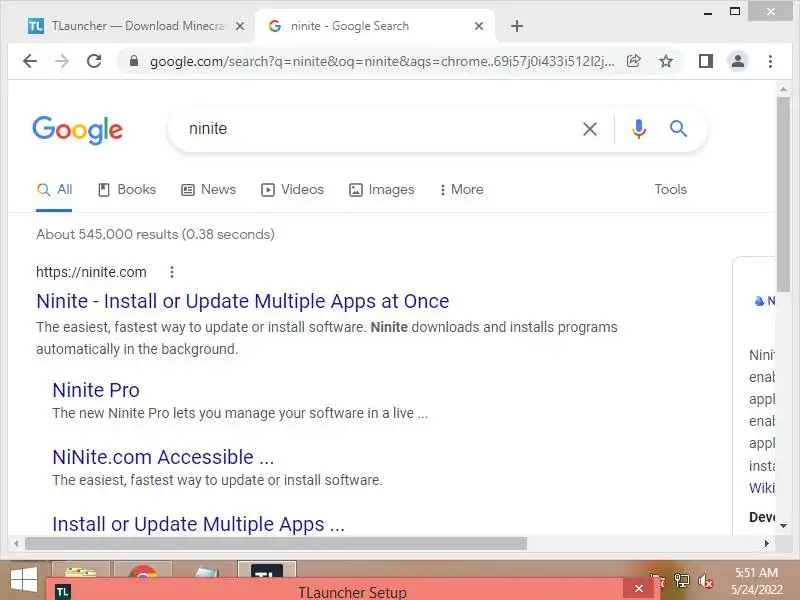
Task: Open the Chrome side panel
Action: pyautogui.click(x=706, y=62)
